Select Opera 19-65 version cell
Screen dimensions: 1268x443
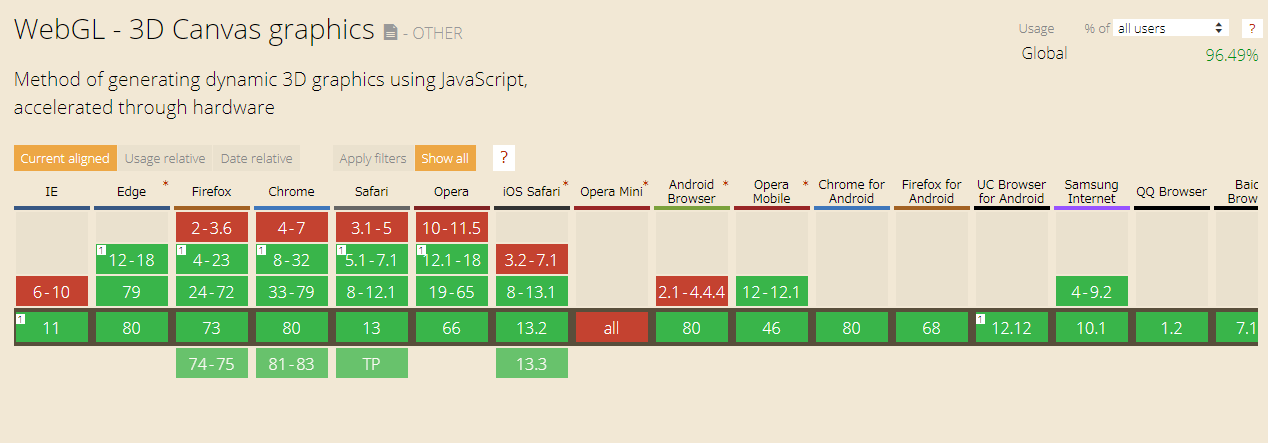click(451, 292)
